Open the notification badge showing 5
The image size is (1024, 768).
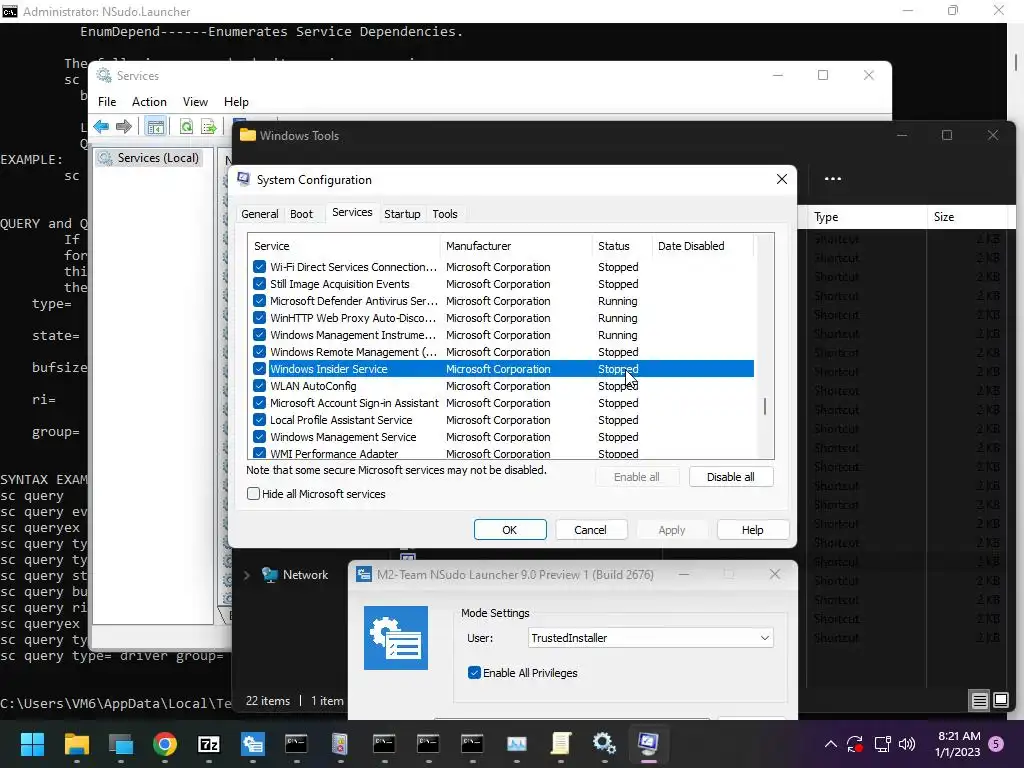click(996, 744)
